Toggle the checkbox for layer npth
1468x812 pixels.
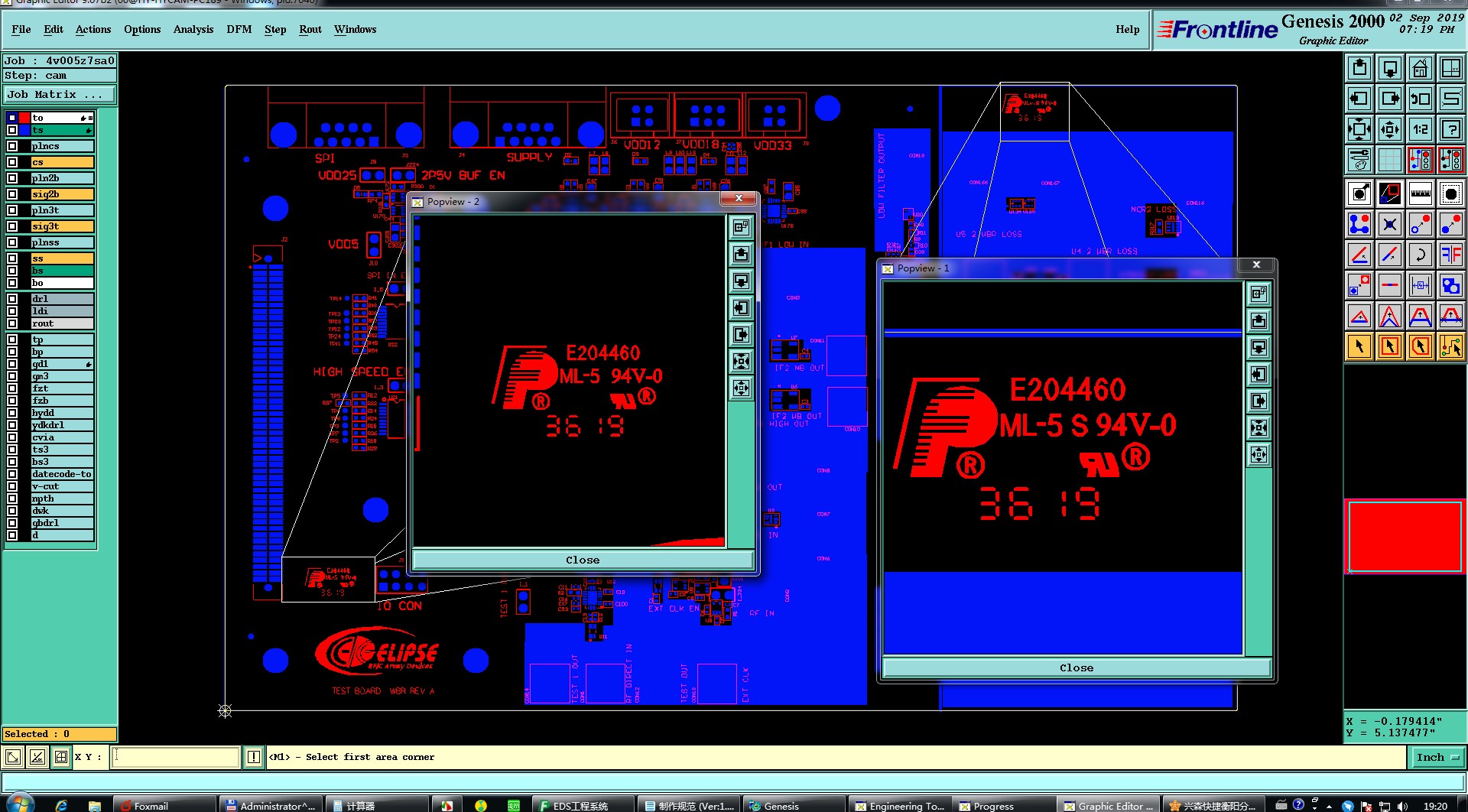[12, 499]
